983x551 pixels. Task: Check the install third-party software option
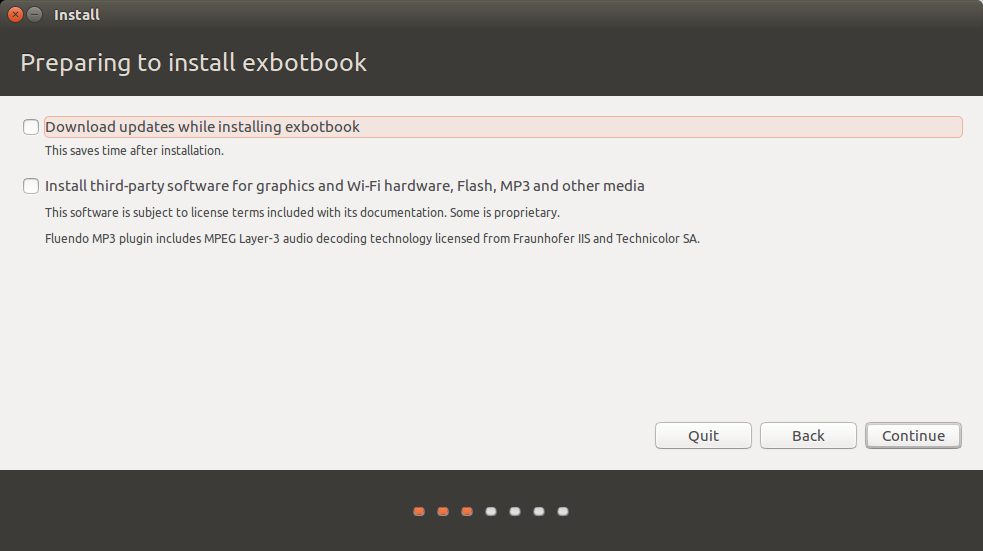(31, 186)
